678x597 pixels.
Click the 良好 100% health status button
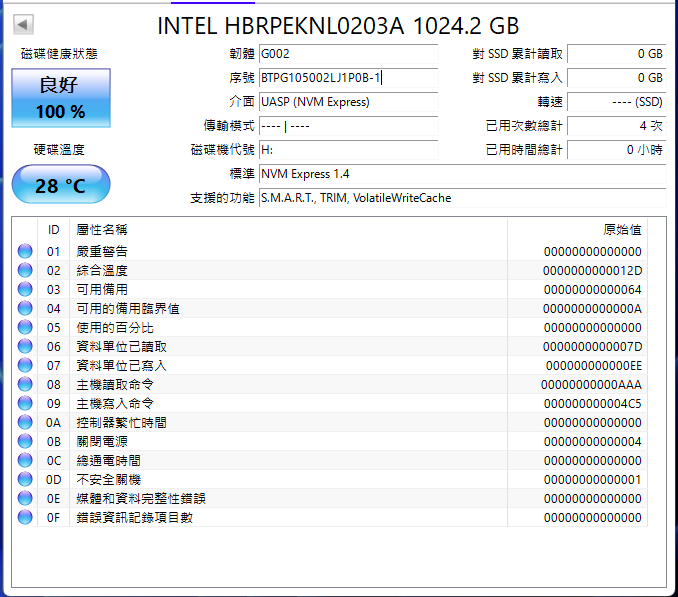pyautogui.click(x=61, y=98)
